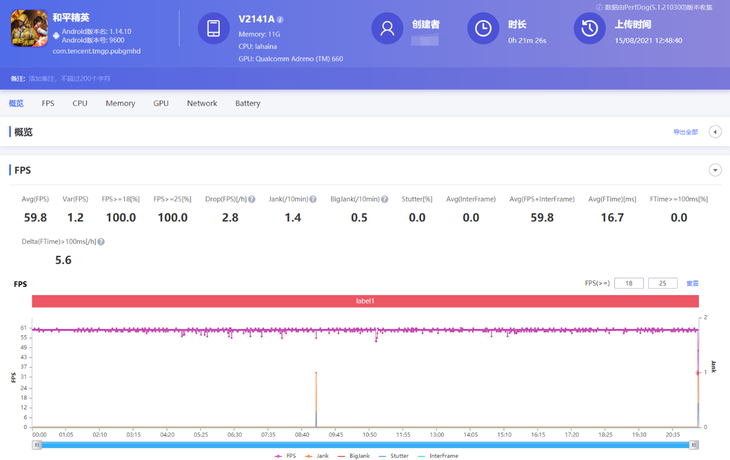Open the Battery tab

pyautogui.click(x=248, y=103)
